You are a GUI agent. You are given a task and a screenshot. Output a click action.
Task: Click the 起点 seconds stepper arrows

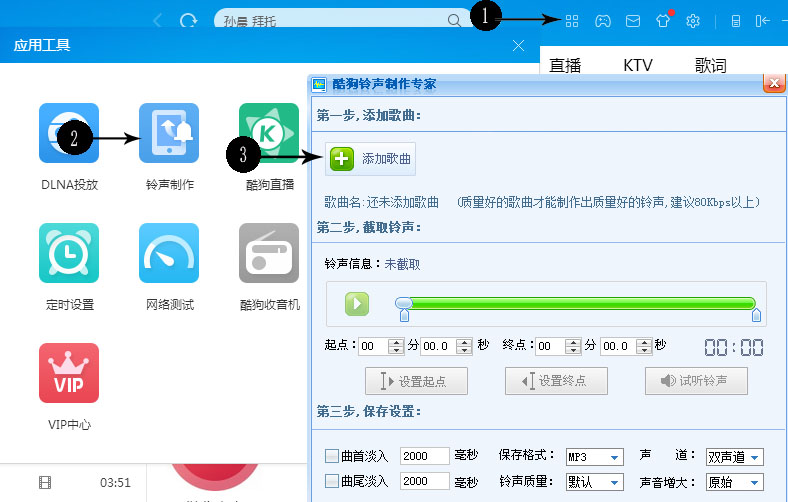tap(464, 346)
